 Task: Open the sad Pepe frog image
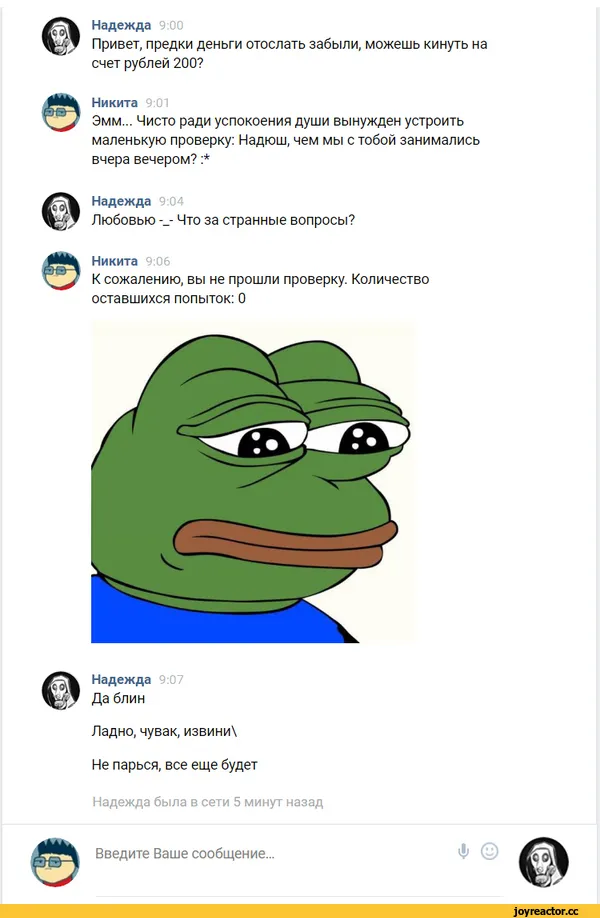[x=252, y=482]
